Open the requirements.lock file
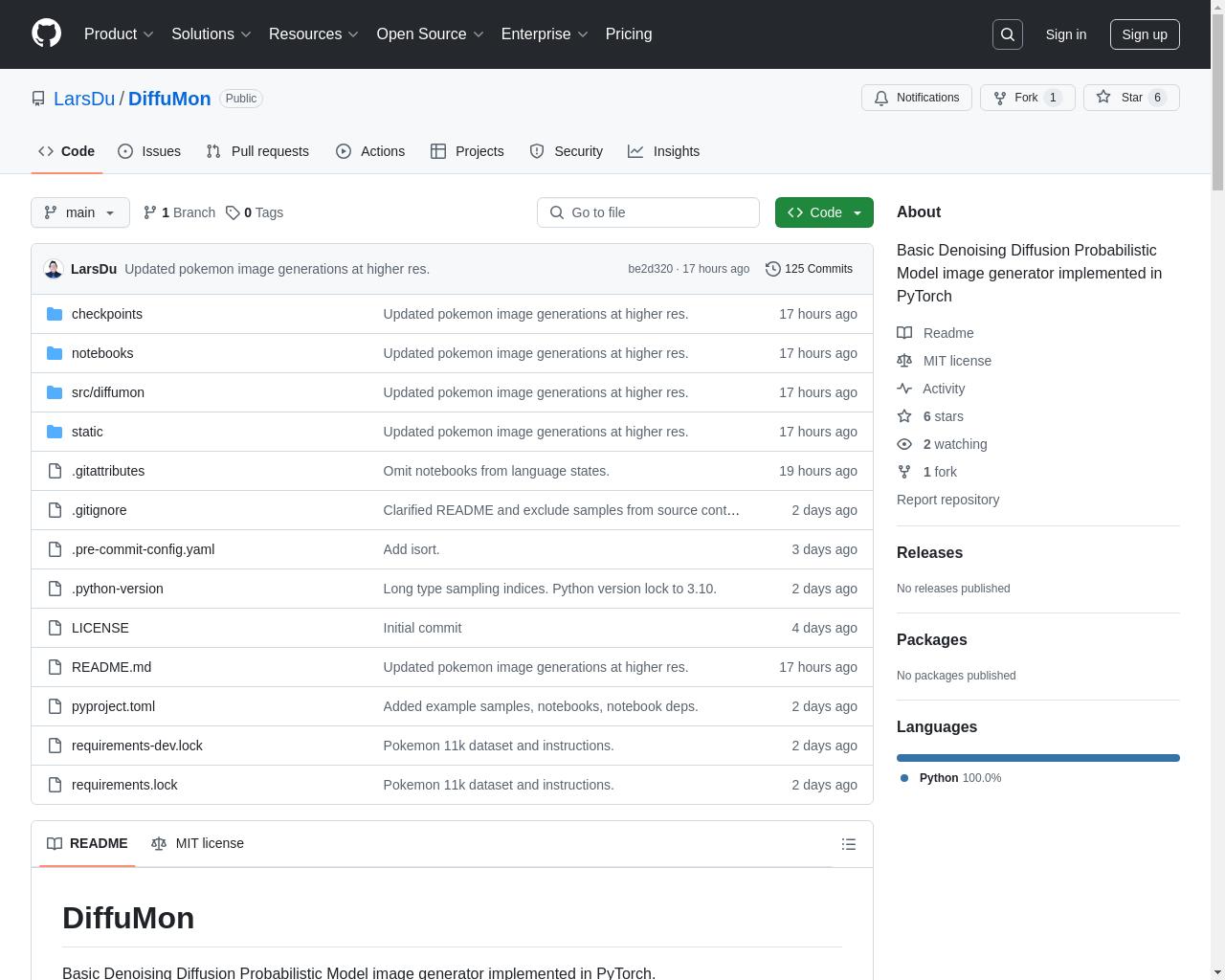 124,785
